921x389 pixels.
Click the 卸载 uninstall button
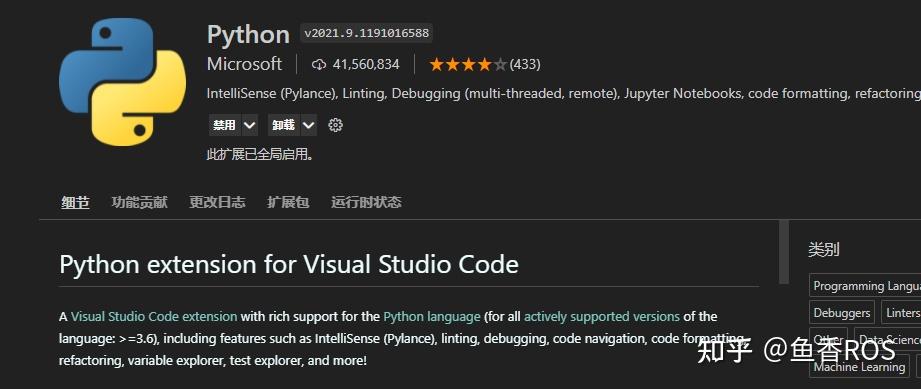pyautogui.click(x=284, y=125)
